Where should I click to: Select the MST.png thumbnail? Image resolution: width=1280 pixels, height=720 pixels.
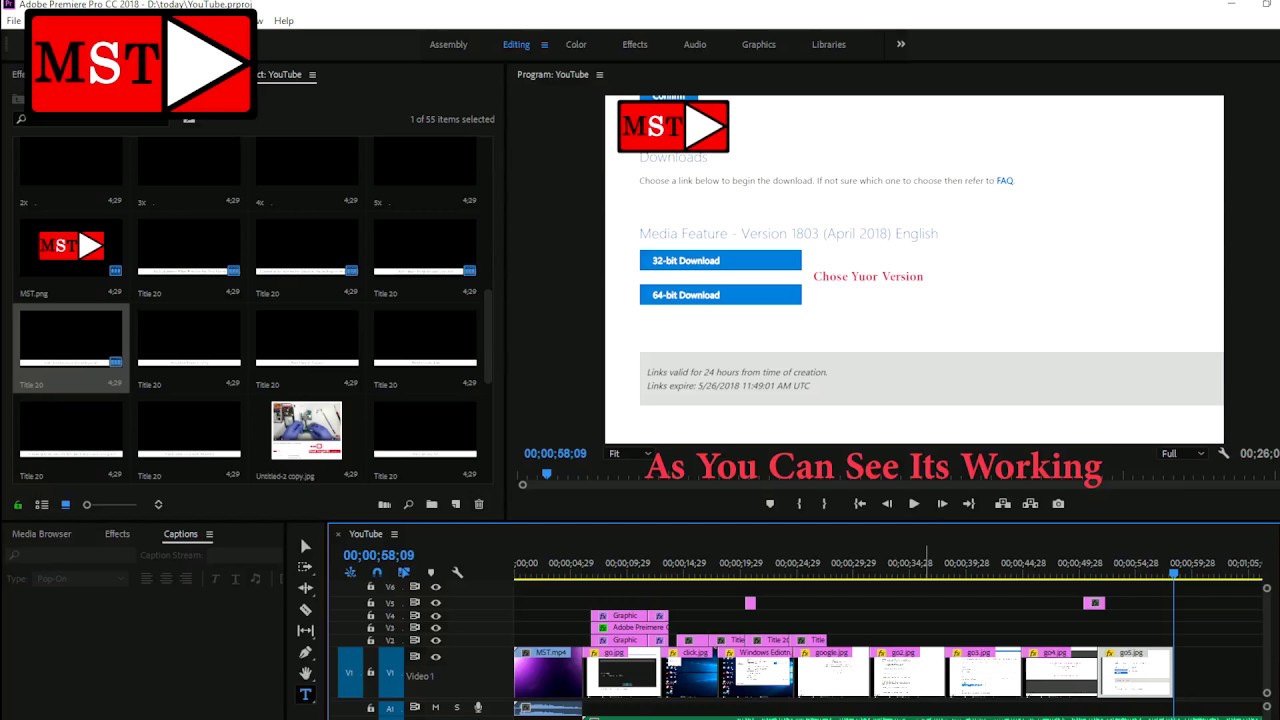click(71, 246)
